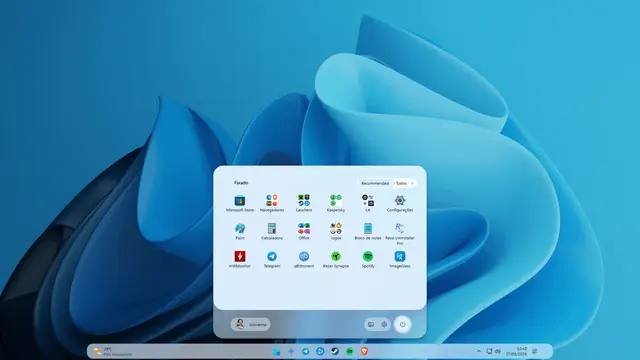Launch Spotify from the Start menu
The height and width of the screenshot is (360, 640).
(368, 259)
